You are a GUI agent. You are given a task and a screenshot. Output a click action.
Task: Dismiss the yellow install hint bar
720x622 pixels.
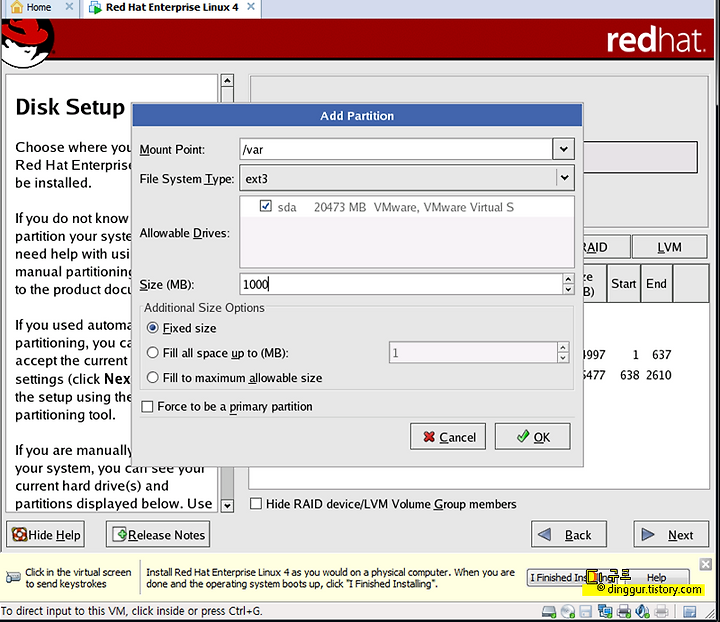coord(706,564)
